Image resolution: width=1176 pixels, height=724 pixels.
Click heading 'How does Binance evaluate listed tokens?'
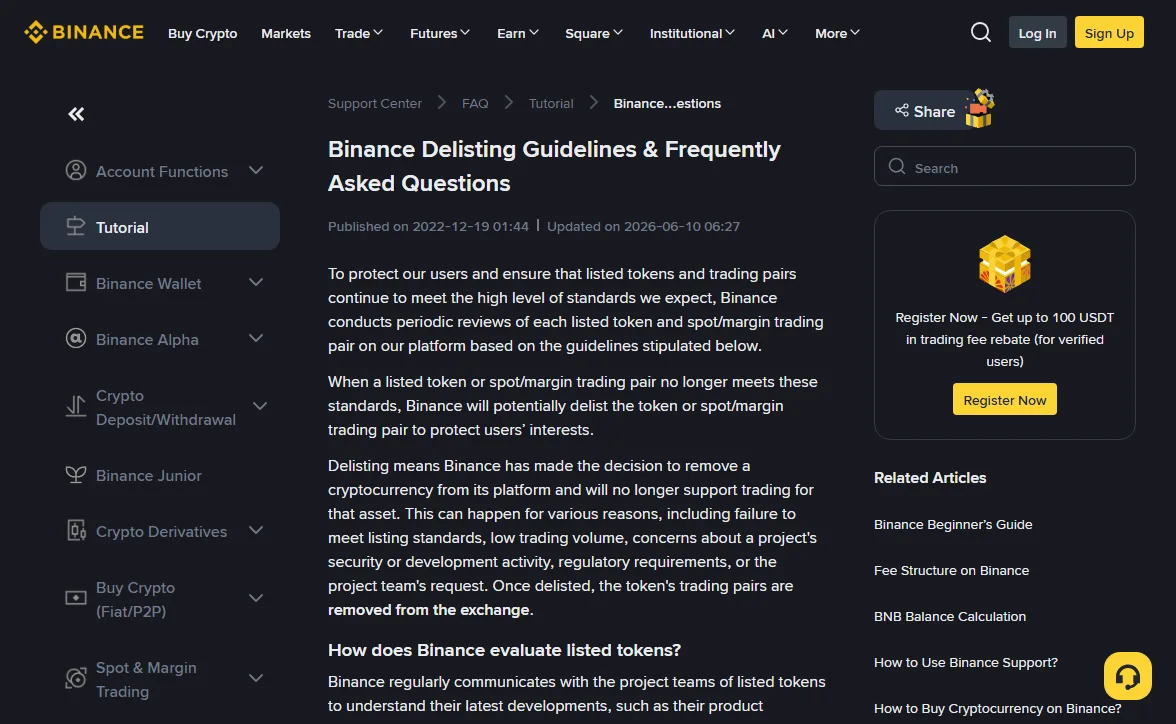point(504,650)
